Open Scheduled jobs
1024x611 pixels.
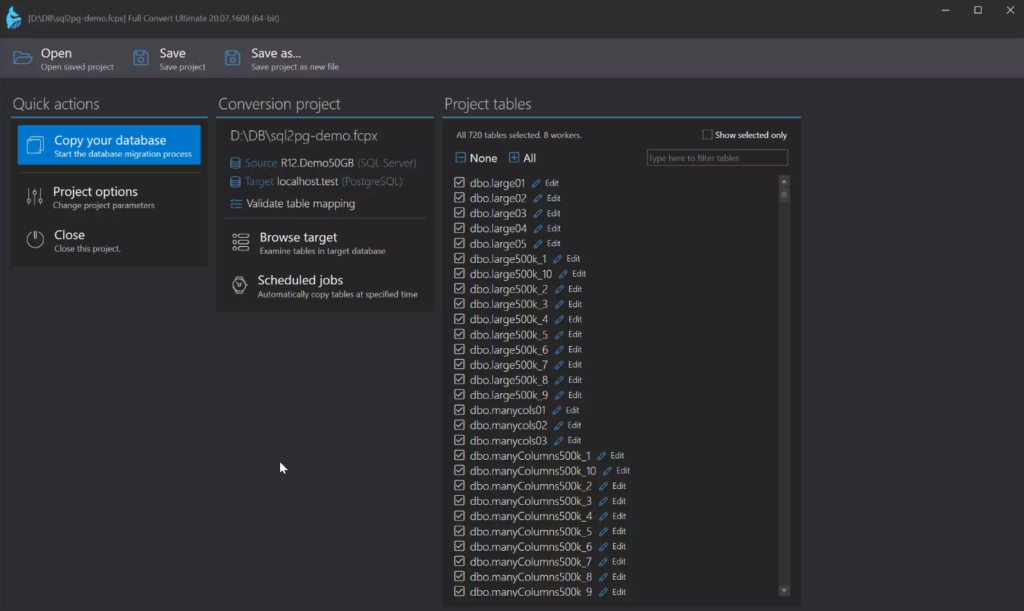(x=325, y=285)
